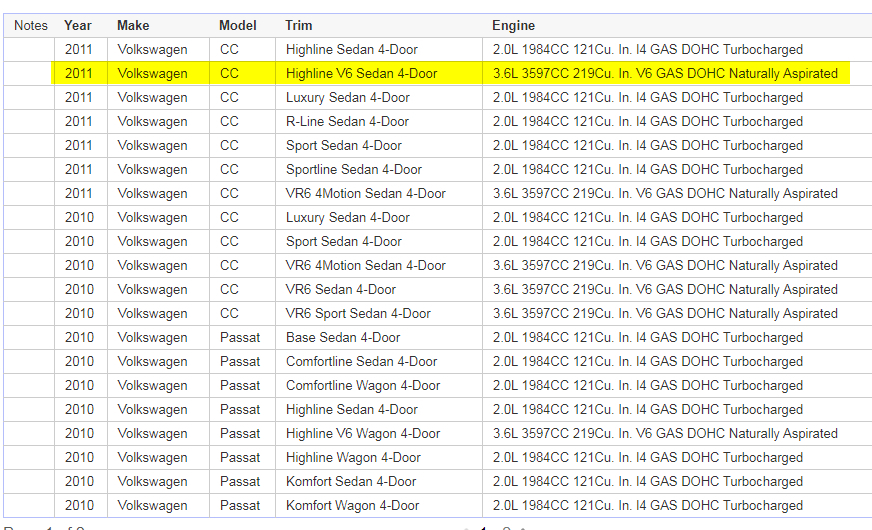Image resolution: width=872 pixels, height=530 pixels.
Task: Click the Make column header
Action: pos(133,25)
